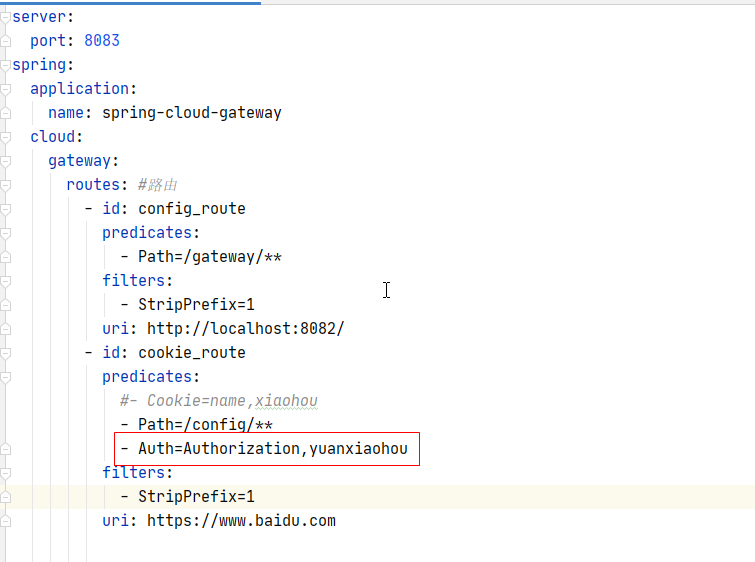Screen dimensions: 755x562
Task: Collapse the cloud block fold marker
Action: [x=5, y=138]
